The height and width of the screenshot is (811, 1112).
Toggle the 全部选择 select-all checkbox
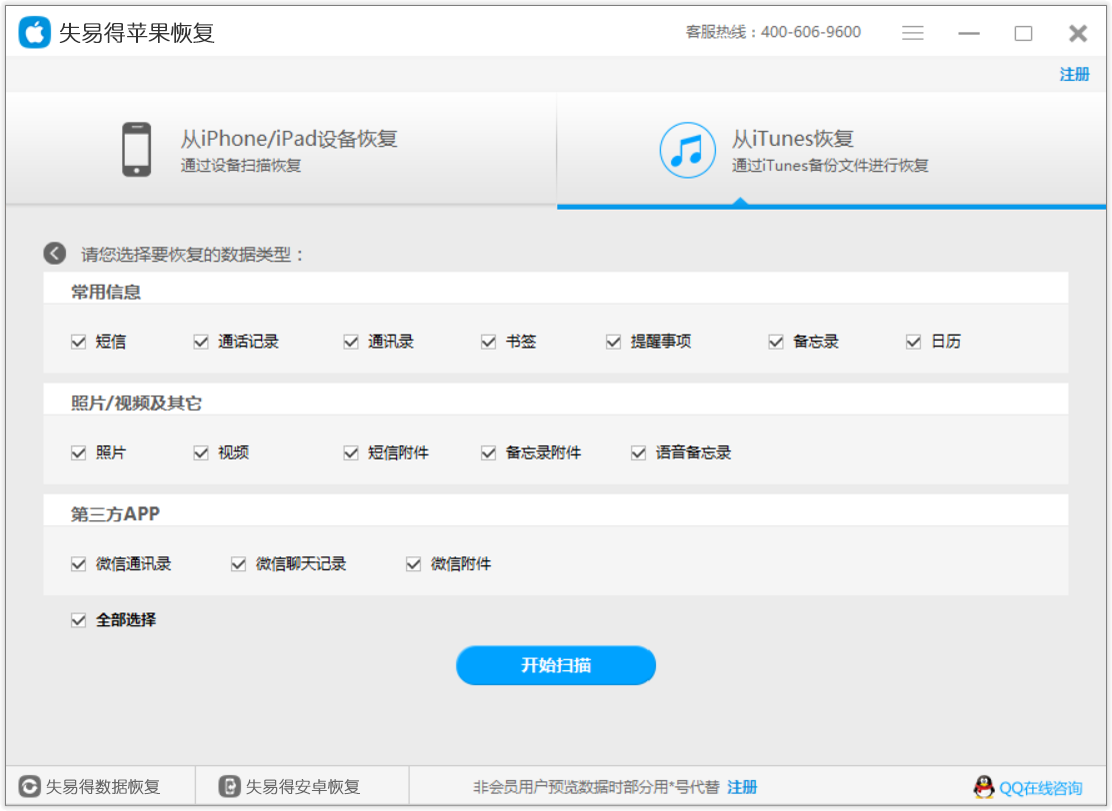tap(78, 619)
